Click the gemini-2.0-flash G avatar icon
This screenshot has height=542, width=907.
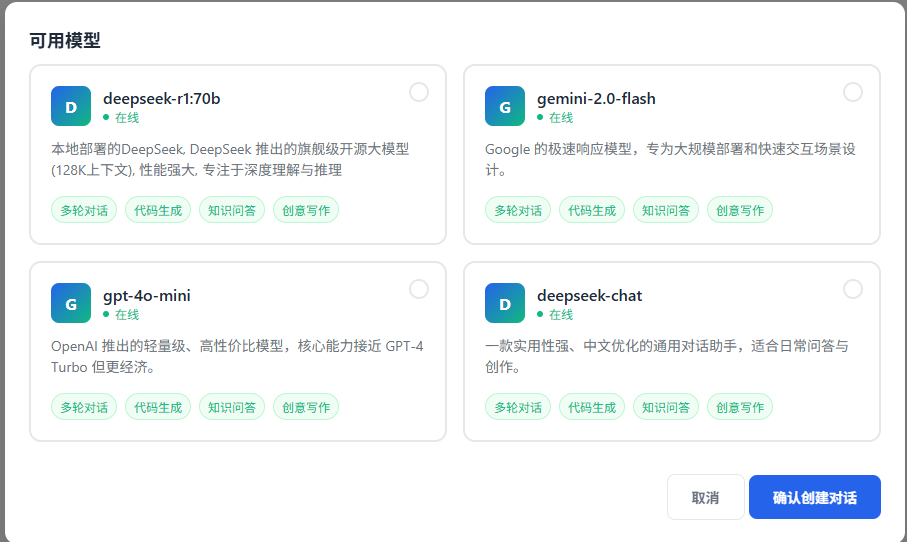[504, 106]
